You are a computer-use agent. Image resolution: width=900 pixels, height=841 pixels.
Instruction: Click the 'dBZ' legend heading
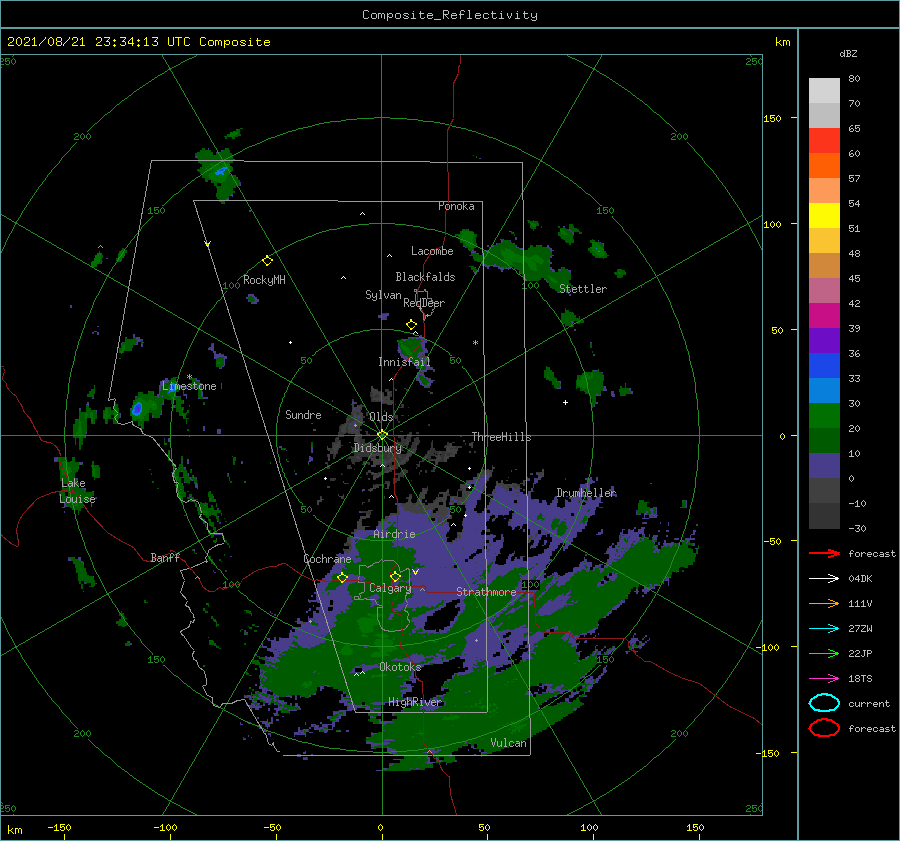848,53
